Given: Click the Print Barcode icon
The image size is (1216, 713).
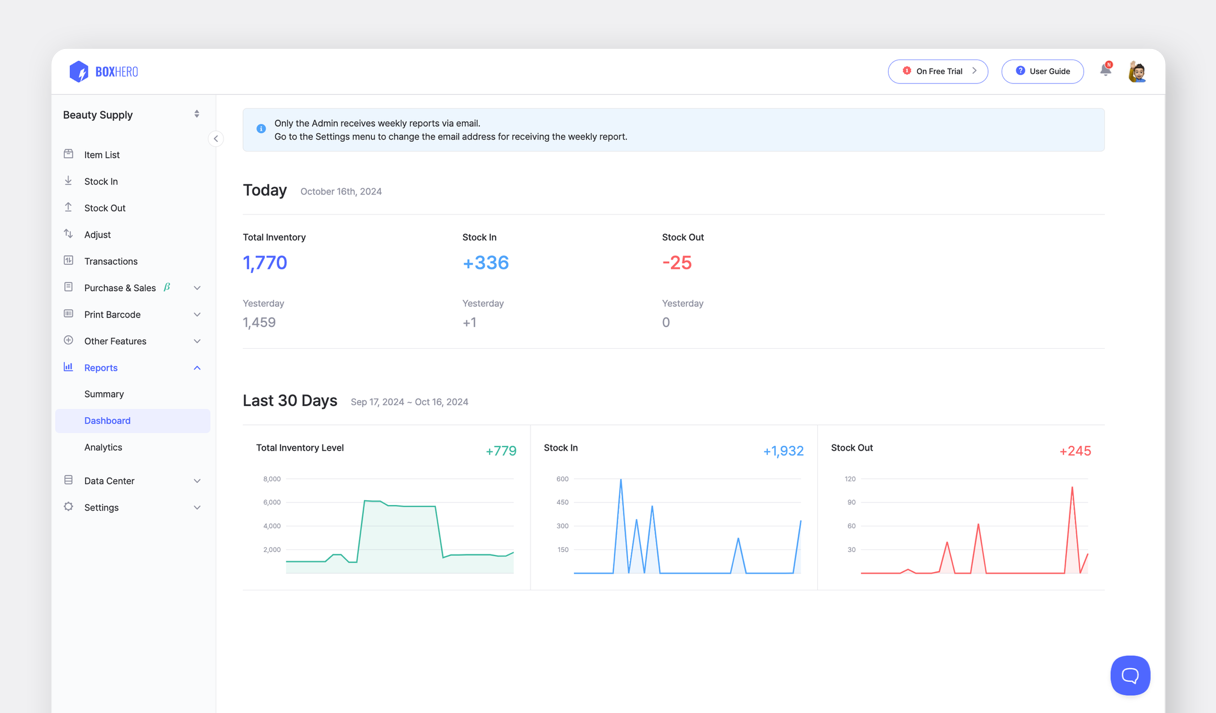Looking at the screenshot, I should (x=68, y=314).
